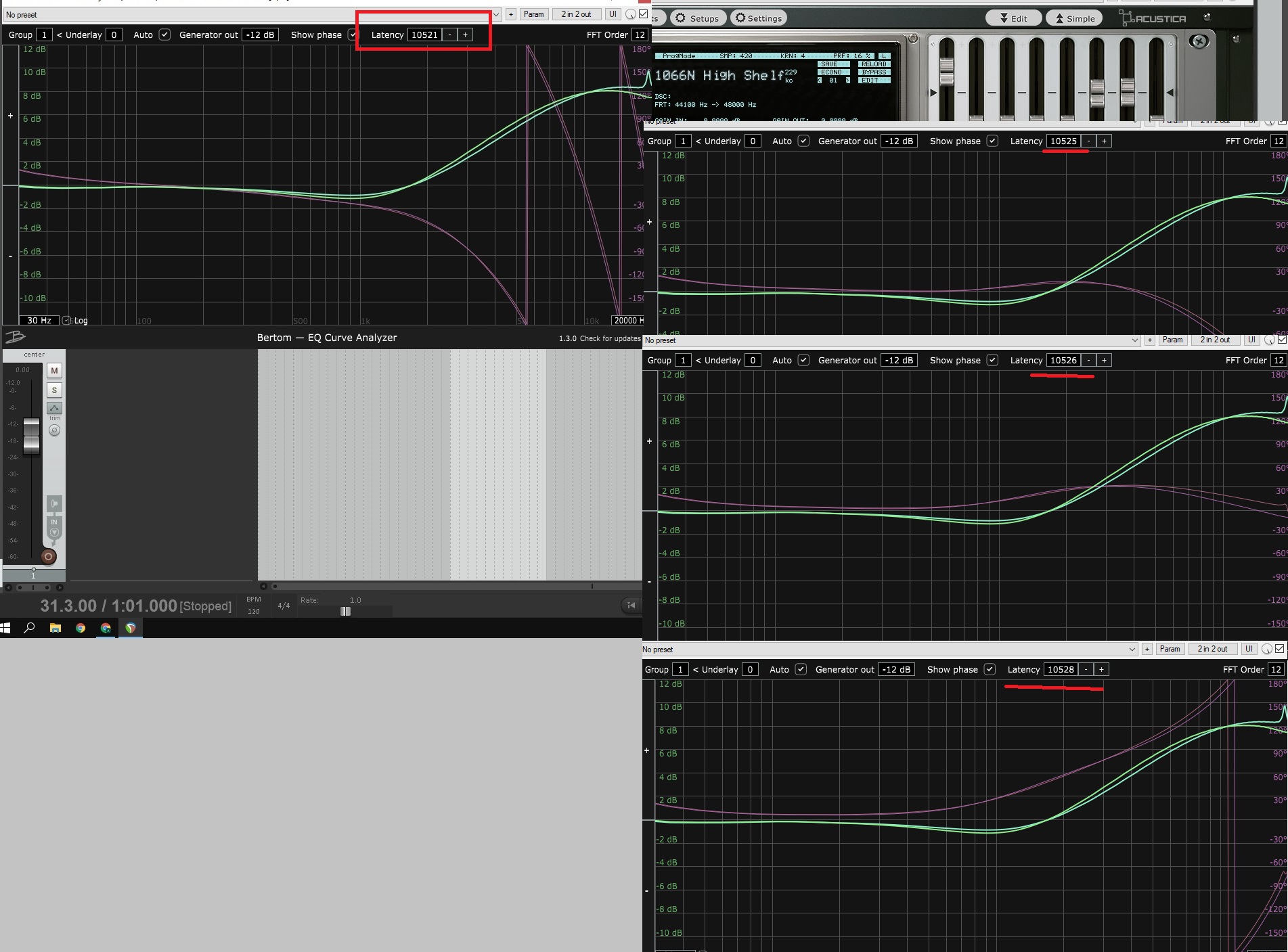Toggle Show phase in latency 10525 analyzer
The image size is (1288, 952).
[992, 141]
